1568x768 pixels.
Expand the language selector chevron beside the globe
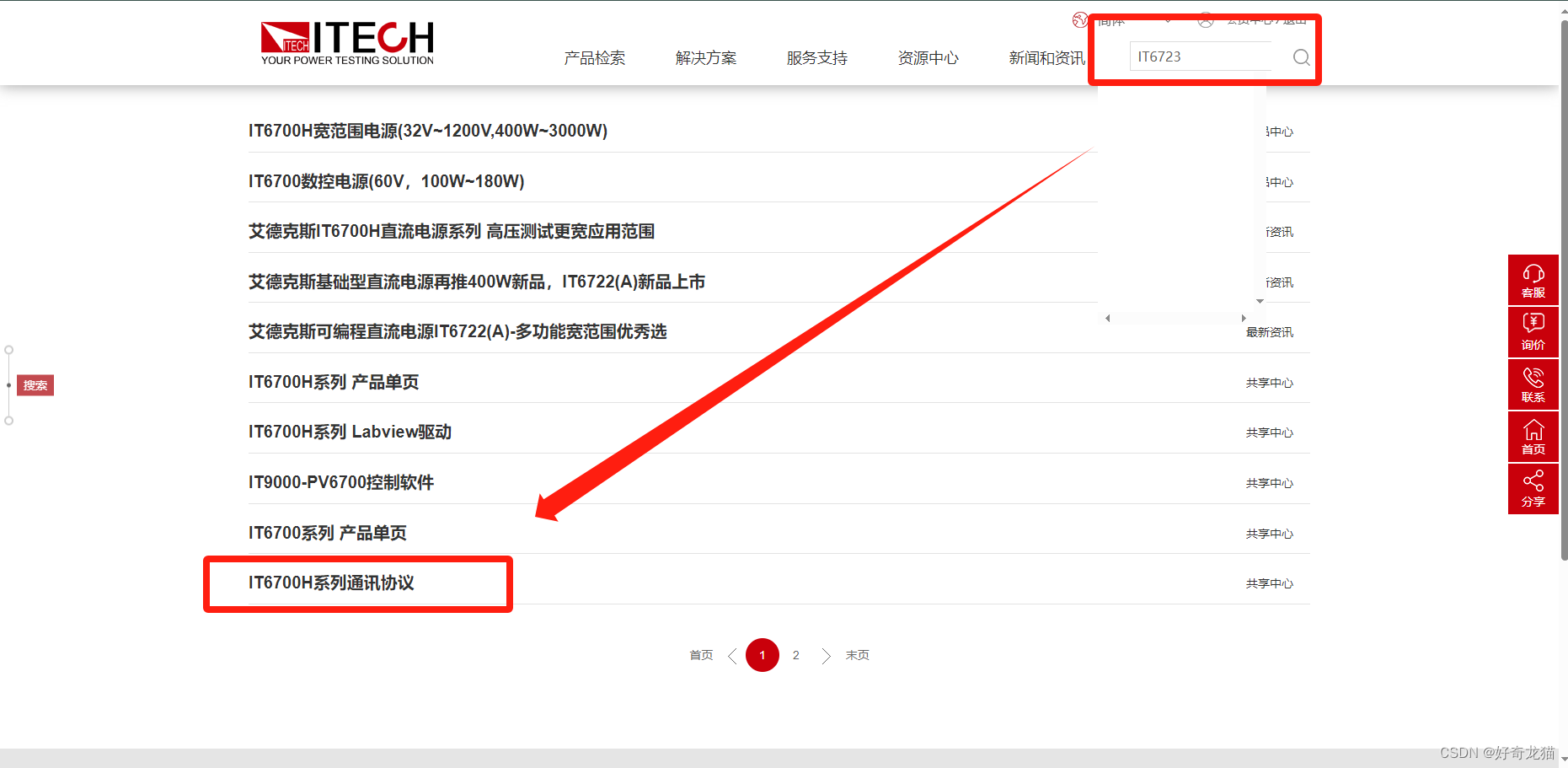coord(1168,20)
